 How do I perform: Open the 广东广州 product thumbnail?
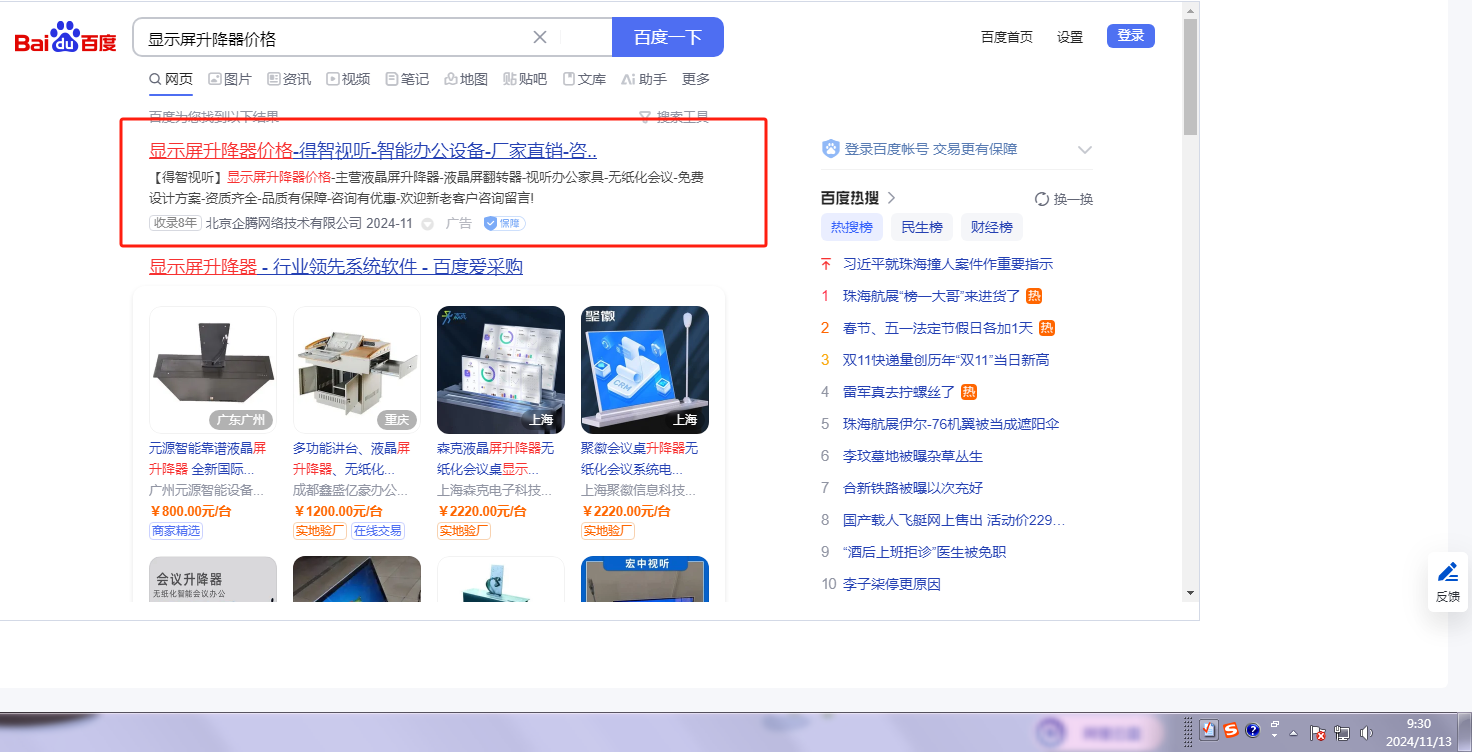coord(213,370)
